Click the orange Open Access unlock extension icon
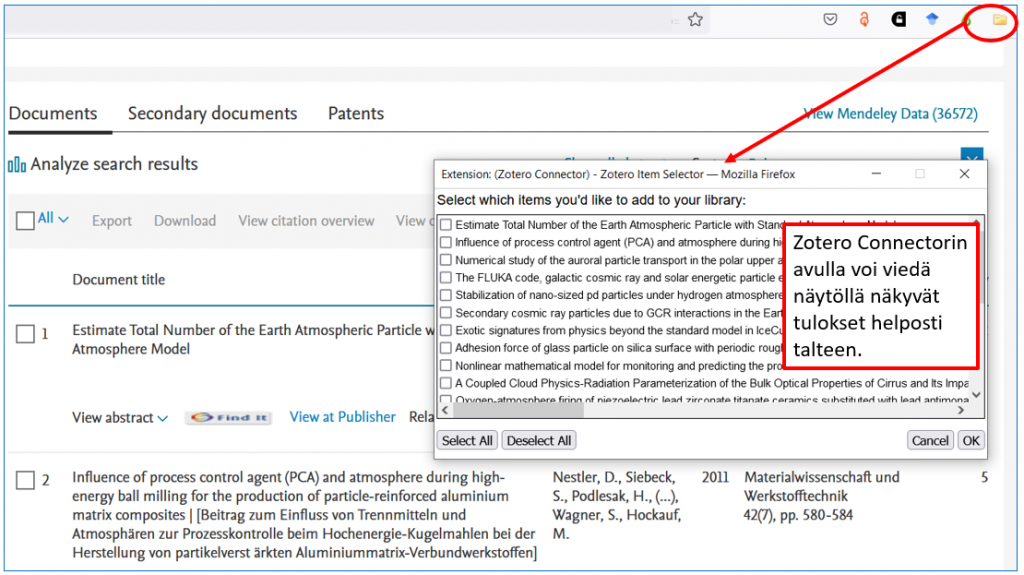 [864, 20]
